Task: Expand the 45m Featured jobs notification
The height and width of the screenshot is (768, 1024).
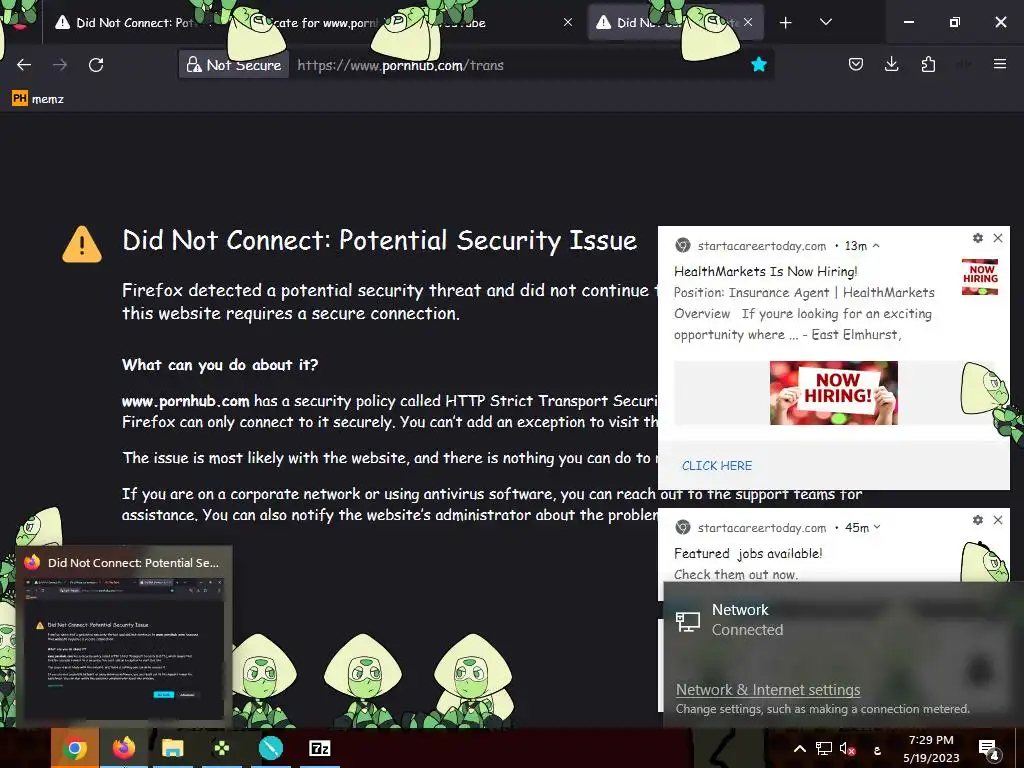Action: coord(876,527)
